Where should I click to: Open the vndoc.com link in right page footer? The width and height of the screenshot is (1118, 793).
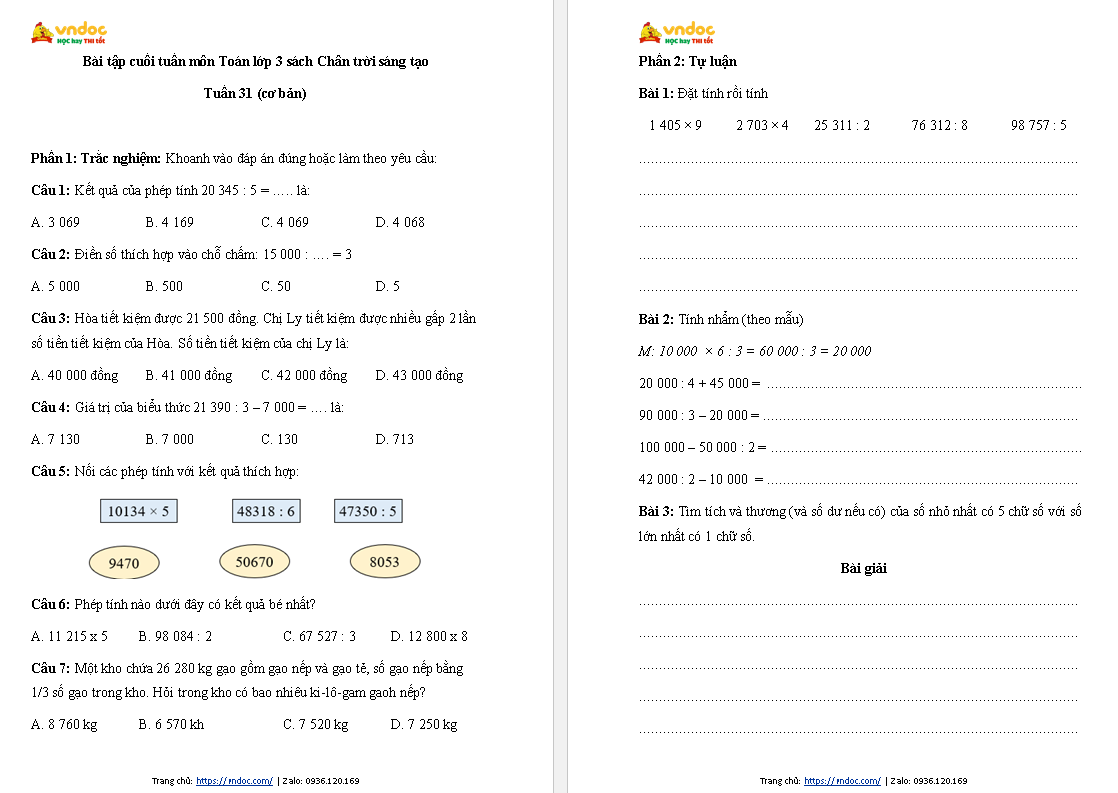pos(842,781)
